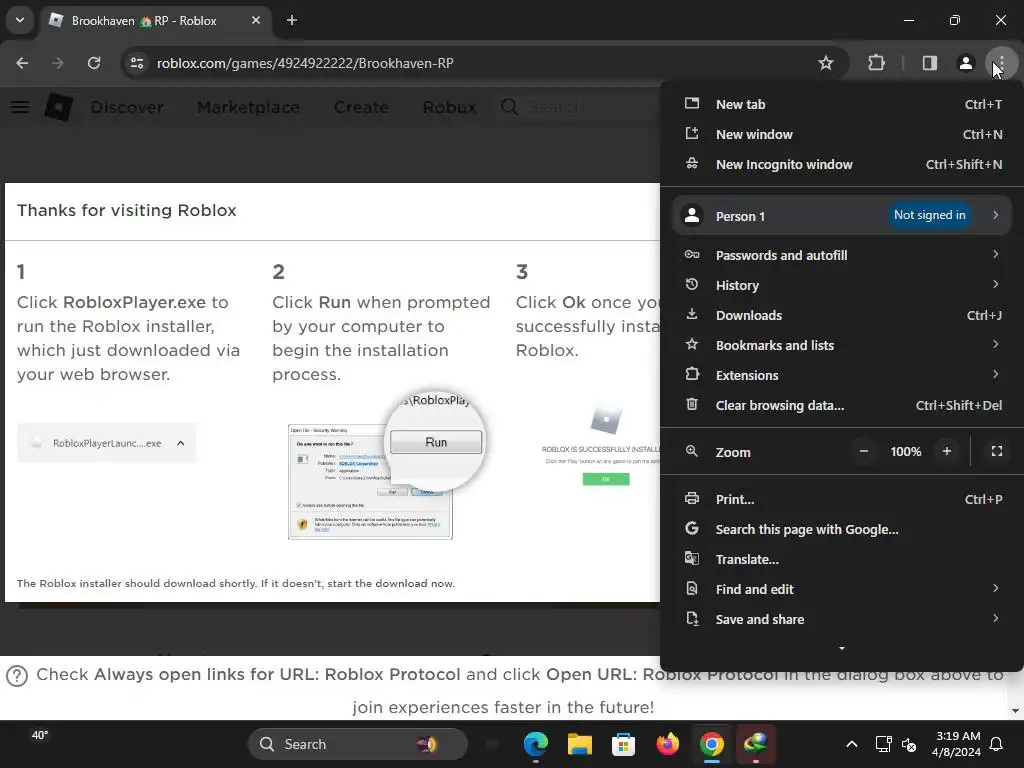
Task: Open the weather widget showing 40°
Action: 40,736
